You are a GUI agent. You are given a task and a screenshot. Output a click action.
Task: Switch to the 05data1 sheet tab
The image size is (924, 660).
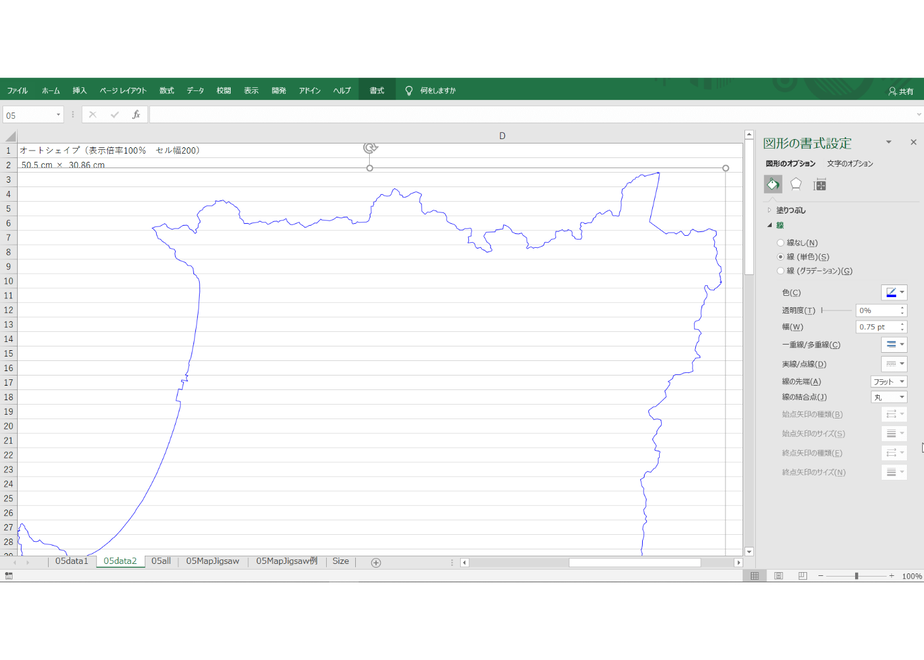[71, 561]
